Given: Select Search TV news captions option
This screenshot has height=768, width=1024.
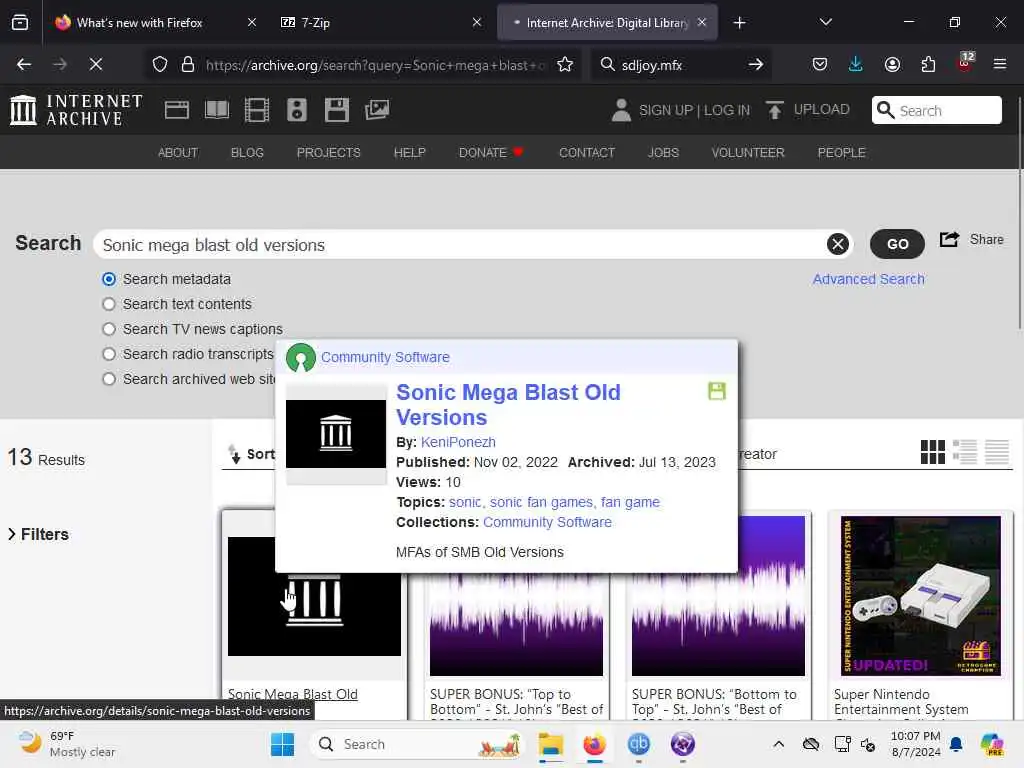Looking at the screenshot, I should pos(109,329).
